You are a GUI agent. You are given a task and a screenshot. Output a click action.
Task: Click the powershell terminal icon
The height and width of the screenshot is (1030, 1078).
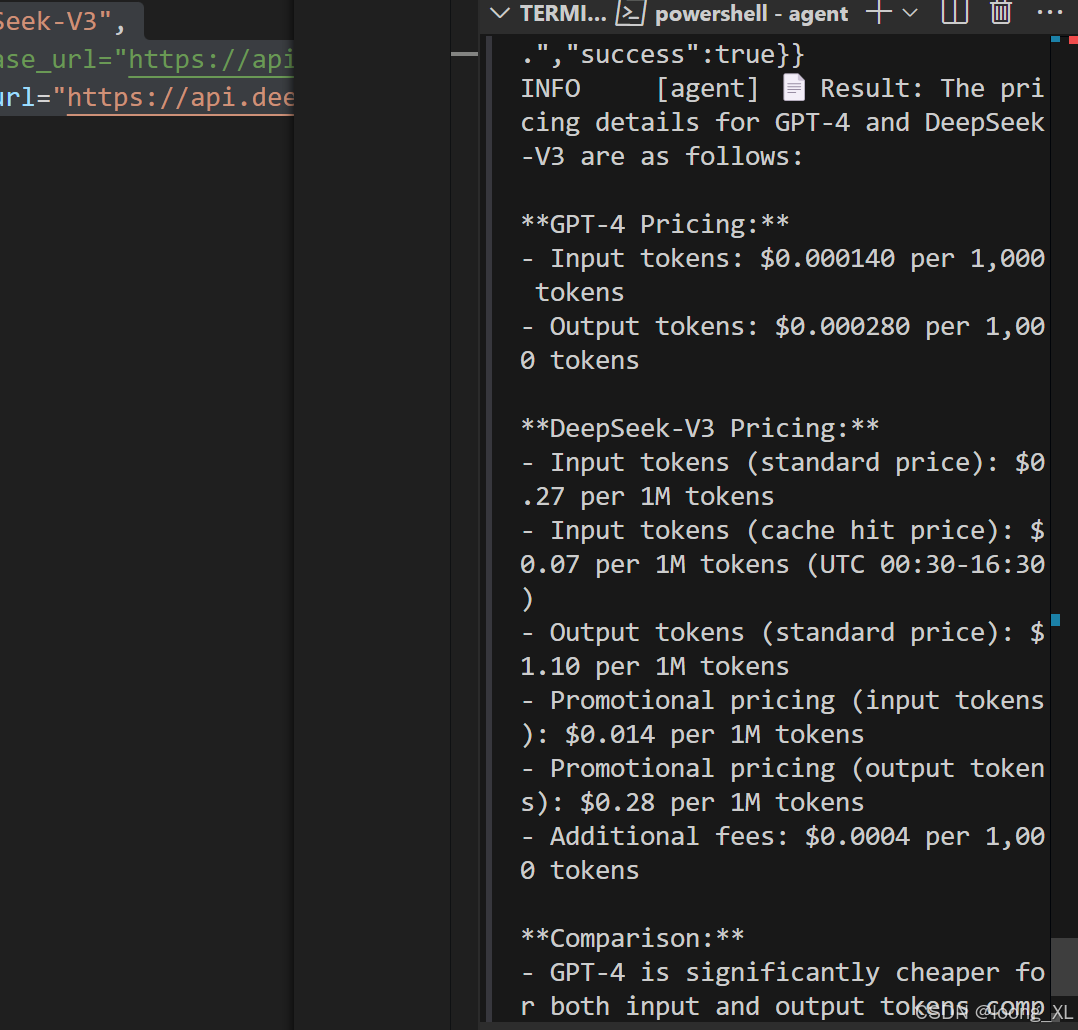click(629, 13)
